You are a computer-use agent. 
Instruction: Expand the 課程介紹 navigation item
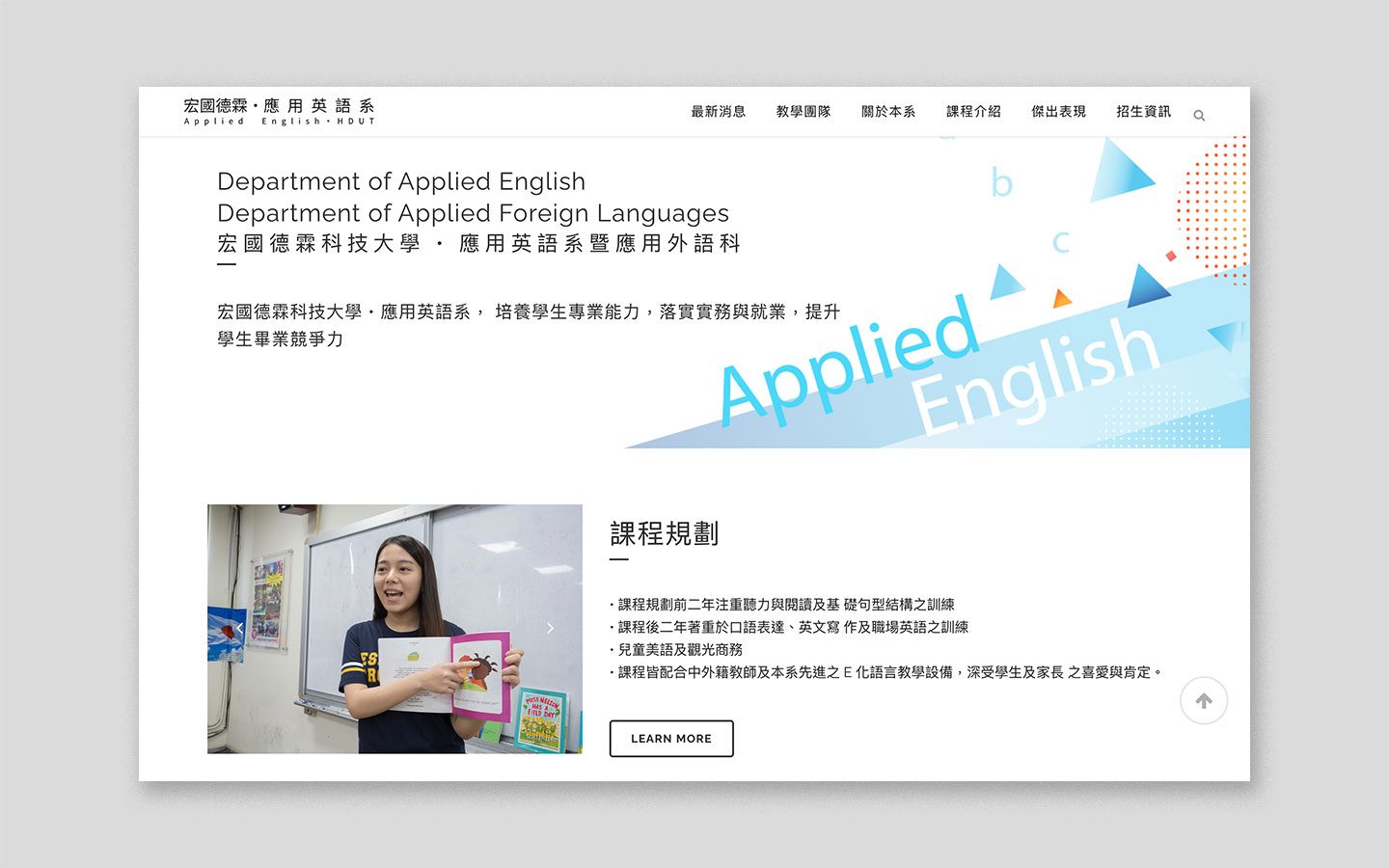(x=973, y=112)
